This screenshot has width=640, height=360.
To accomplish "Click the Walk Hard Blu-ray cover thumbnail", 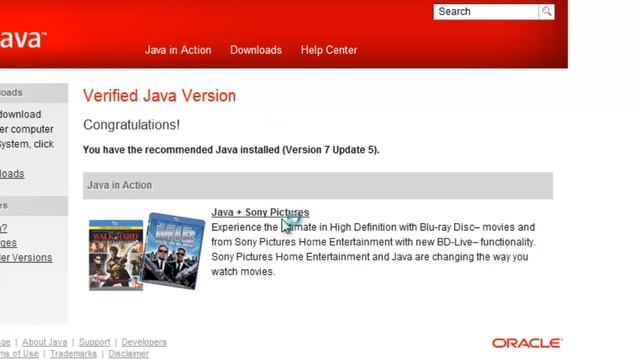I will pyautogui.click(x=116, y=255).
